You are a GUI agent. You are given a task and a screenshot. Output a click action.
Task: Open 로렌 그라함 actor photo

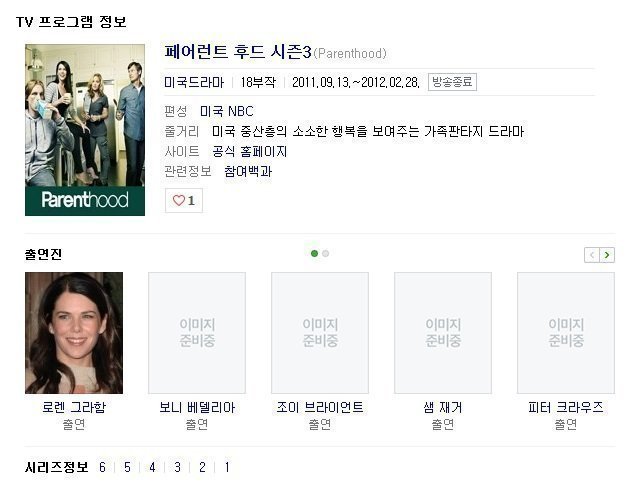point(74,333)
